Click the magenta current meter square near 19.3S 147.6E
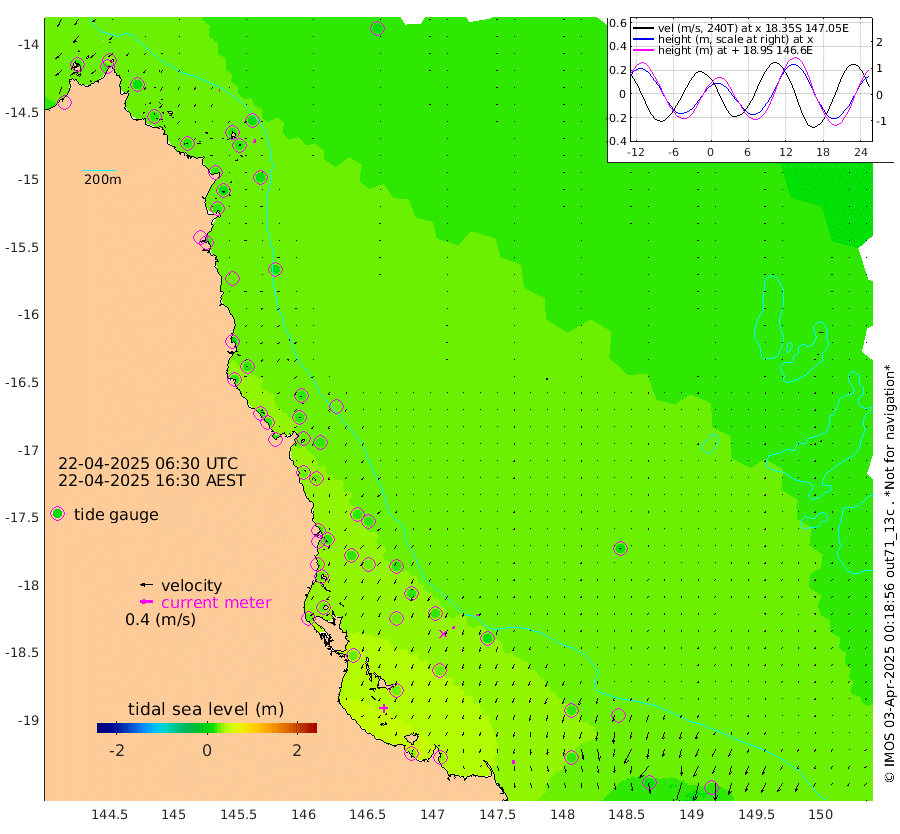The height and width of the screenshot is (834, 900). point(513,762)
